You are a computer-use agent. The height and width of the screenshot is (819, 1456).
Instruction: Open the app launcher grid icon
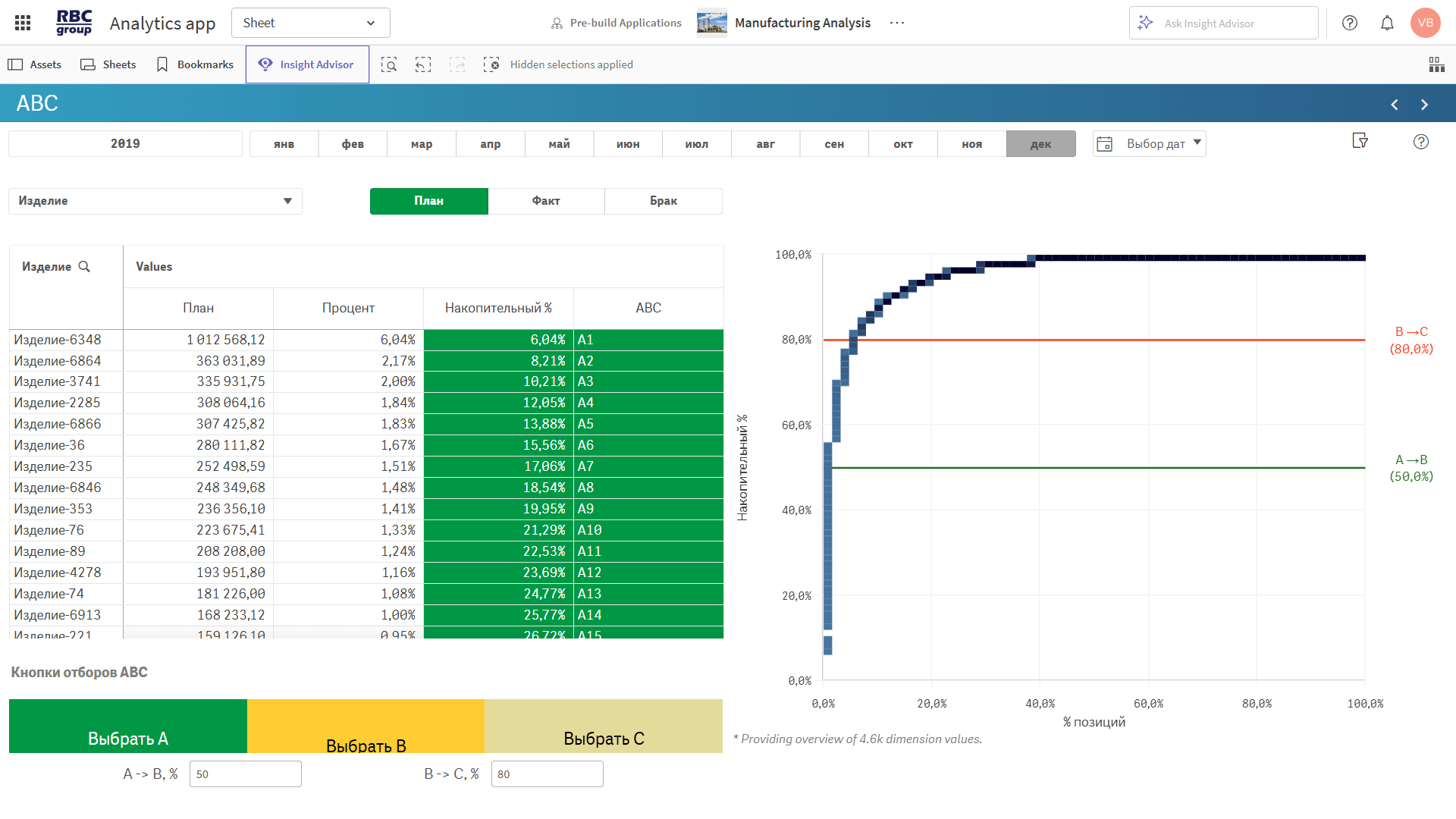pyautogui.click(x=23, y=23)
